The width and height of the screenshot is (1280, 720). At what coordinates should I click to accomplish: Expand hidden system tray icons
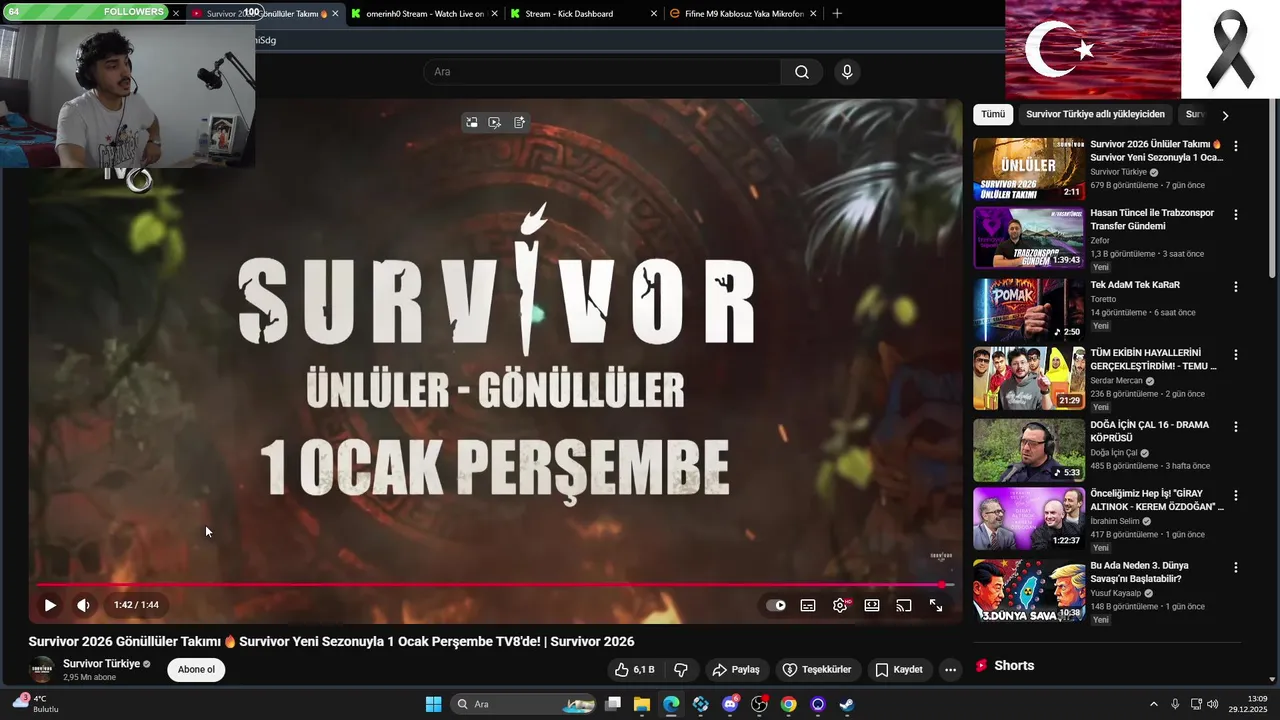coord(1153,704)
